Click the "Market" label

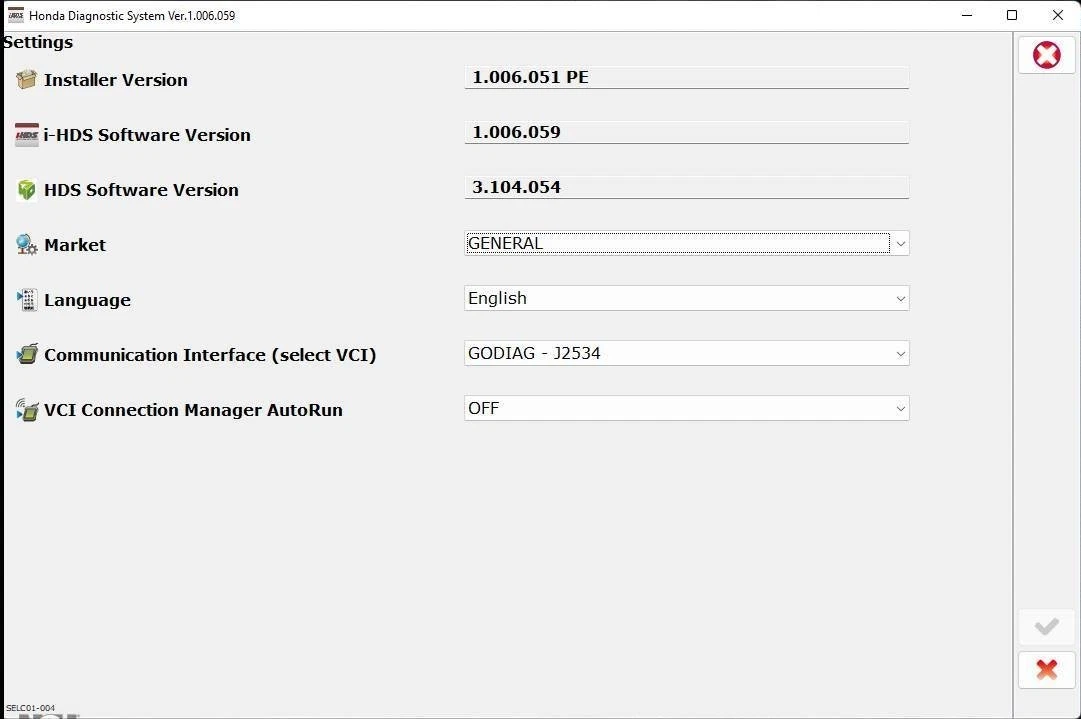[75, 245]
